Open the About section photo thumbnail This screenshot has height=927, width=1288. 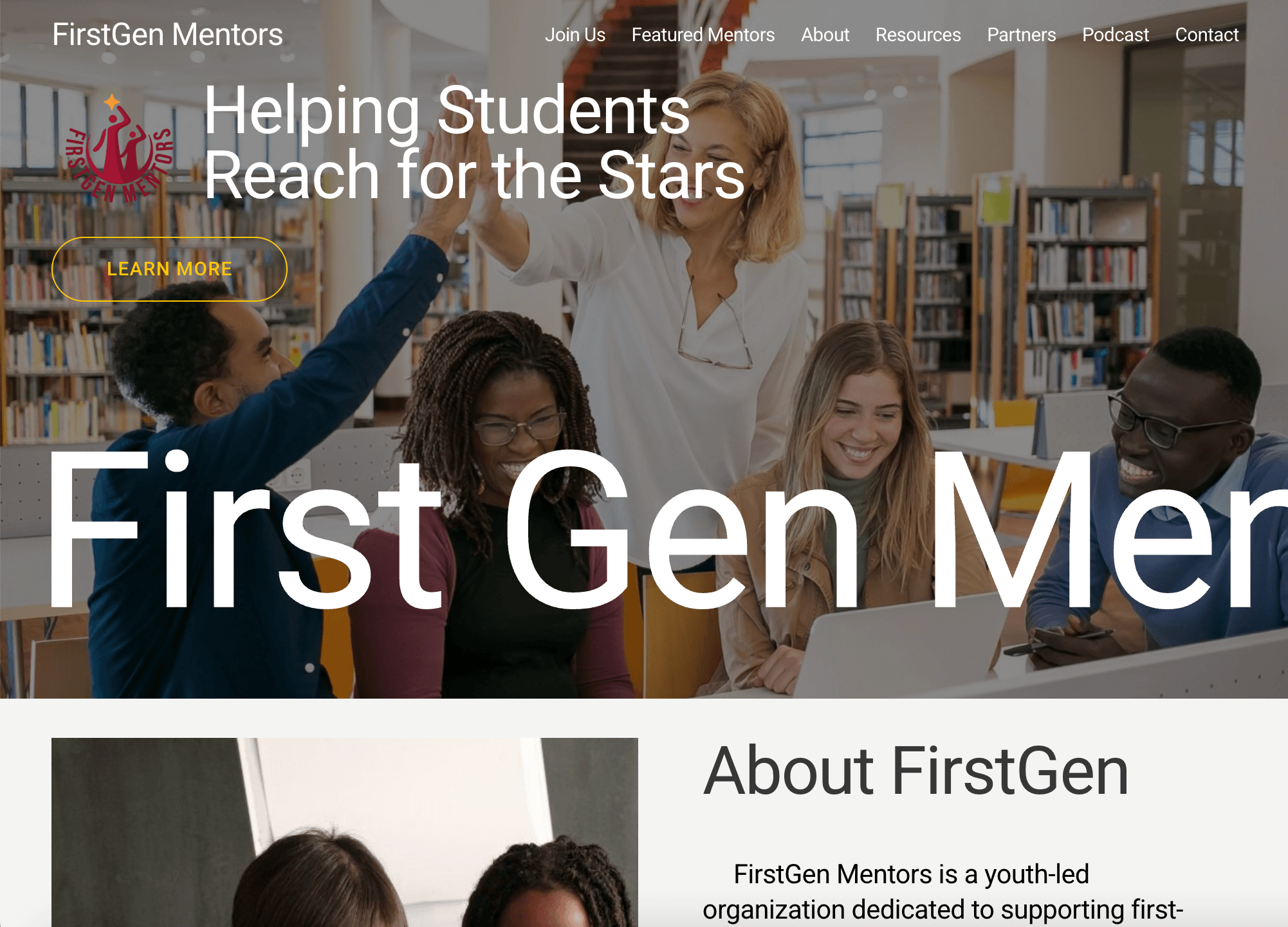click(x=345, y=832)
